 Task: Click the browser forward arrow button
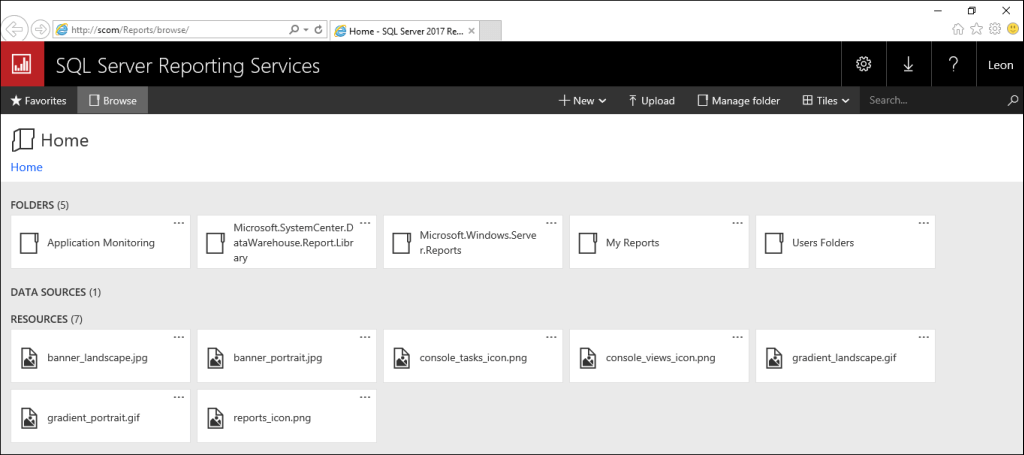pos(40,29)
